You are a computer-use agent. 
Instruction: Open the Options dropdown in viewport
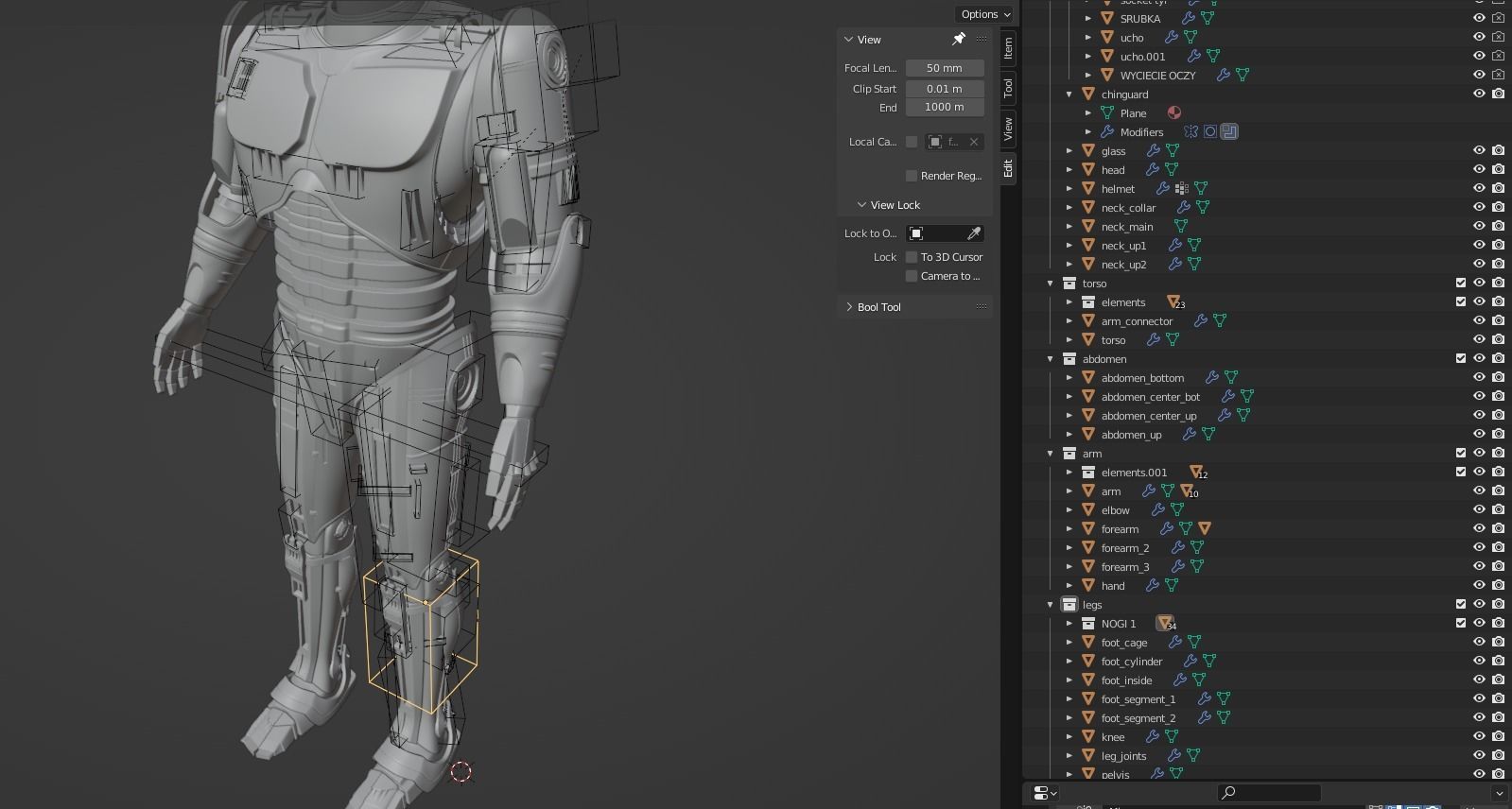tap(984, 14)
